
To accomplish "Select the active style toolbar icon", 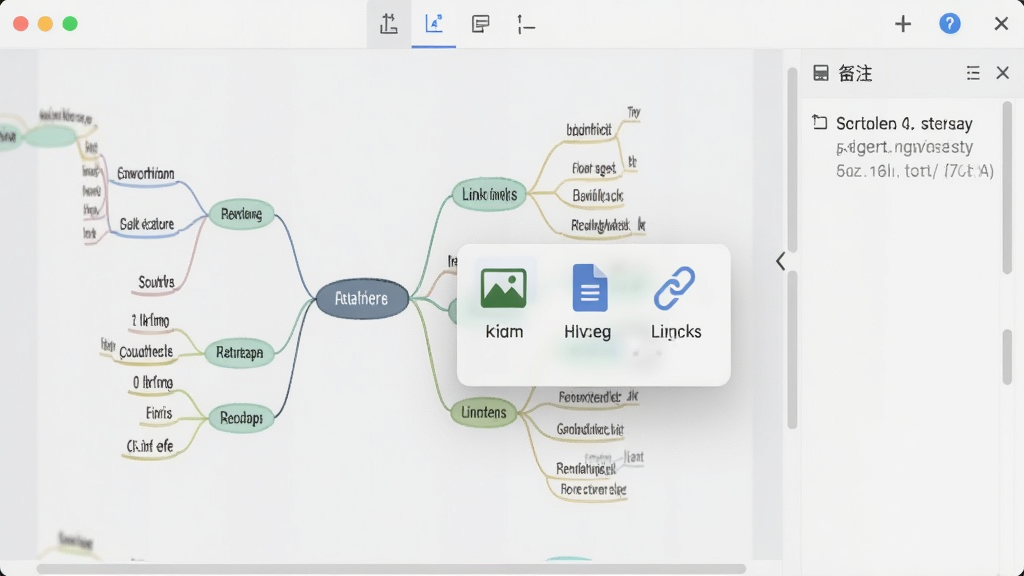I will (x=434, y=24).
